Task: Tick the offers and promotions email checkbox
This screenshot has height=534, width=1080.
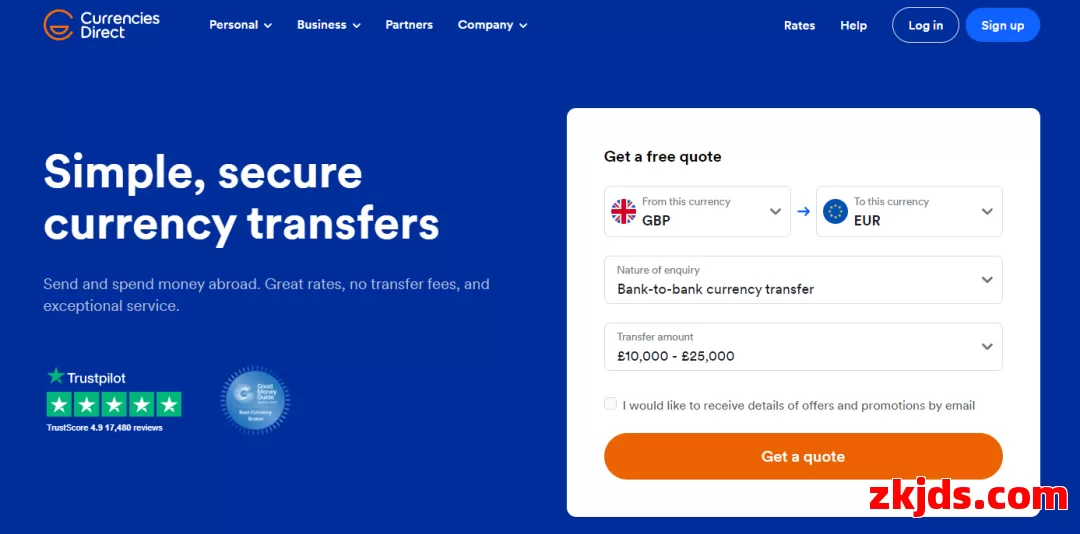Action: pyautogui.click(x=610, y=404)
